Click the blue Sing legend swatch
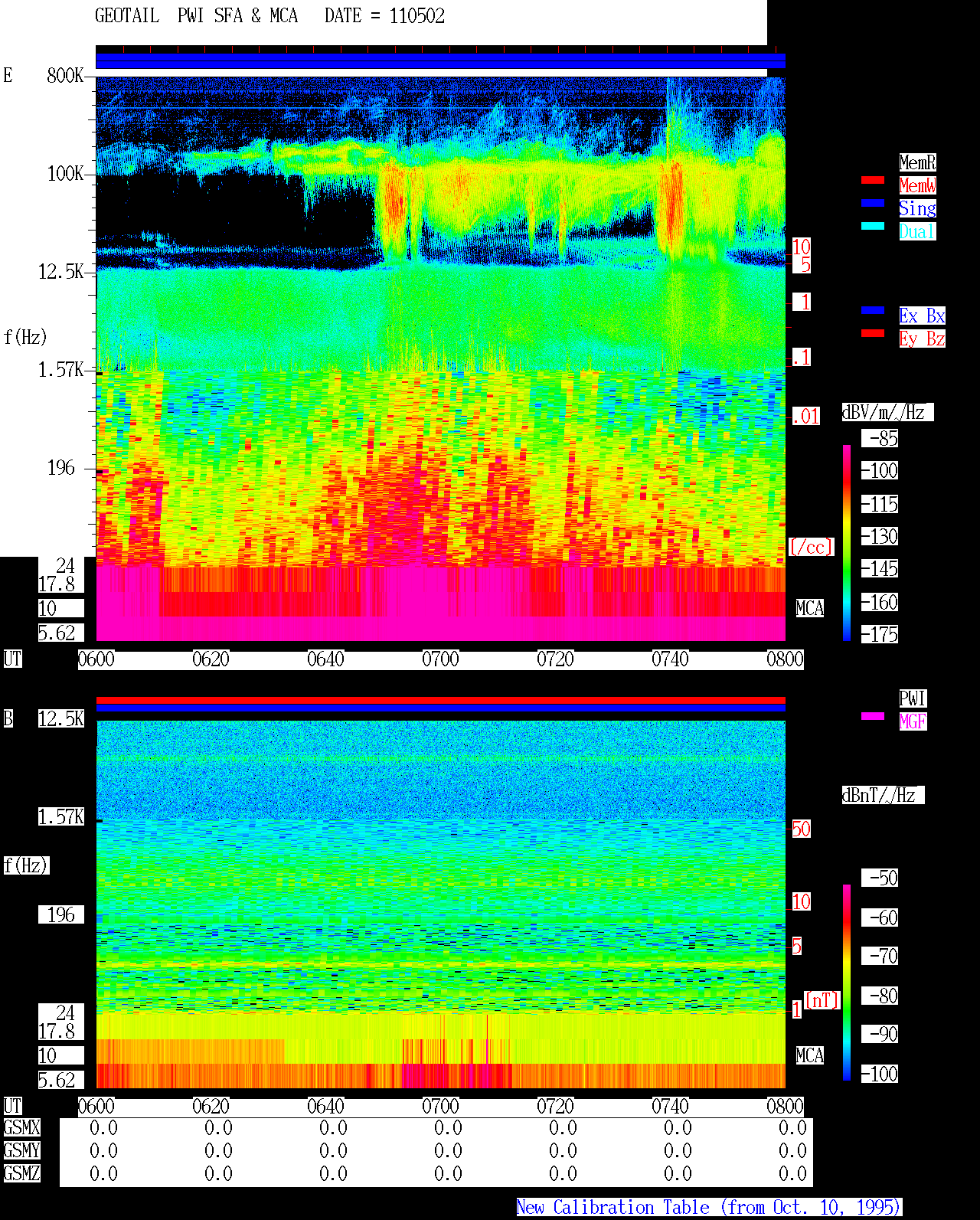980x1220 pixels. [873, 203]
